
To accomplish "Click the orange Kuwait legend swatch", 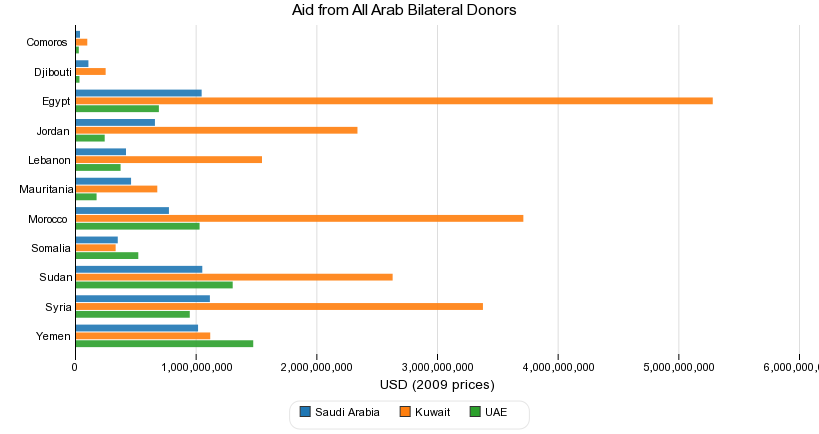I will coord(405,412).
